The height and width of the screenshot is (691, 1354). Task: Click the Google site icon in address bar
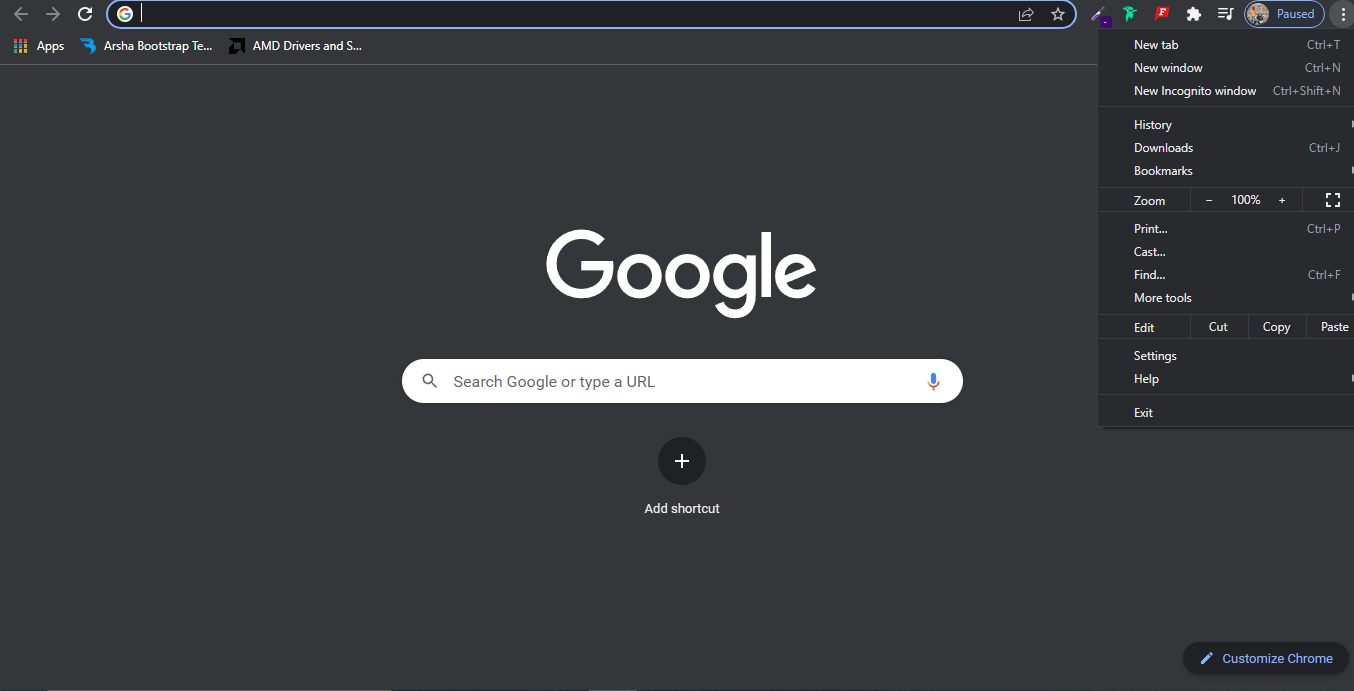point(125,14)
